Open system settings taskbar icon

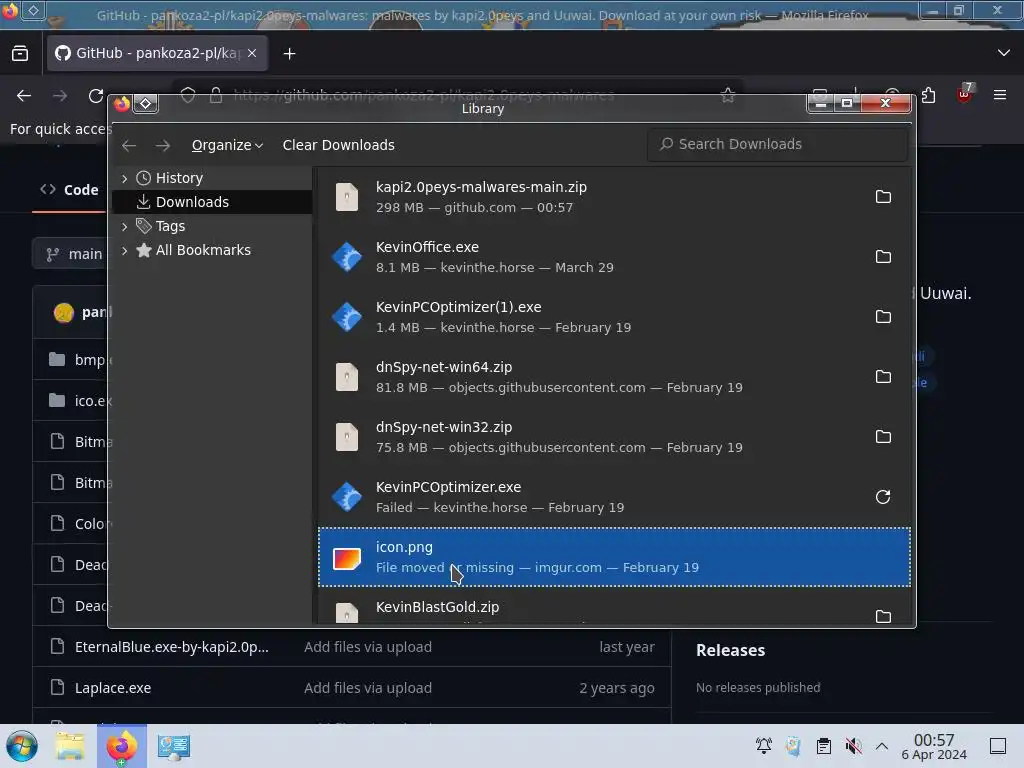click(x=173, y=746)
